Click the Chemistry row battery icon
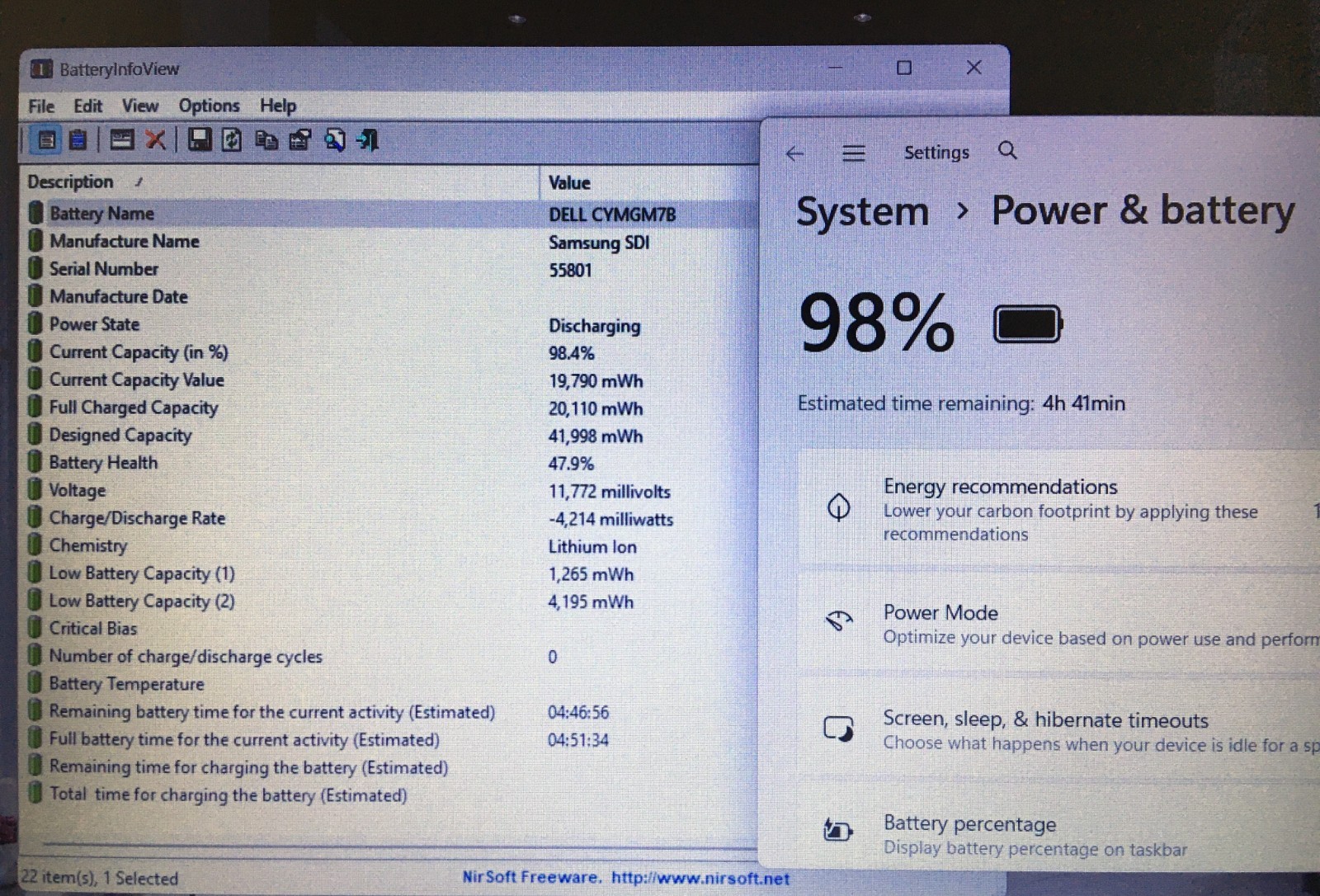The image size is (1320, 896). pyautogui.click(x=35, y=545)
